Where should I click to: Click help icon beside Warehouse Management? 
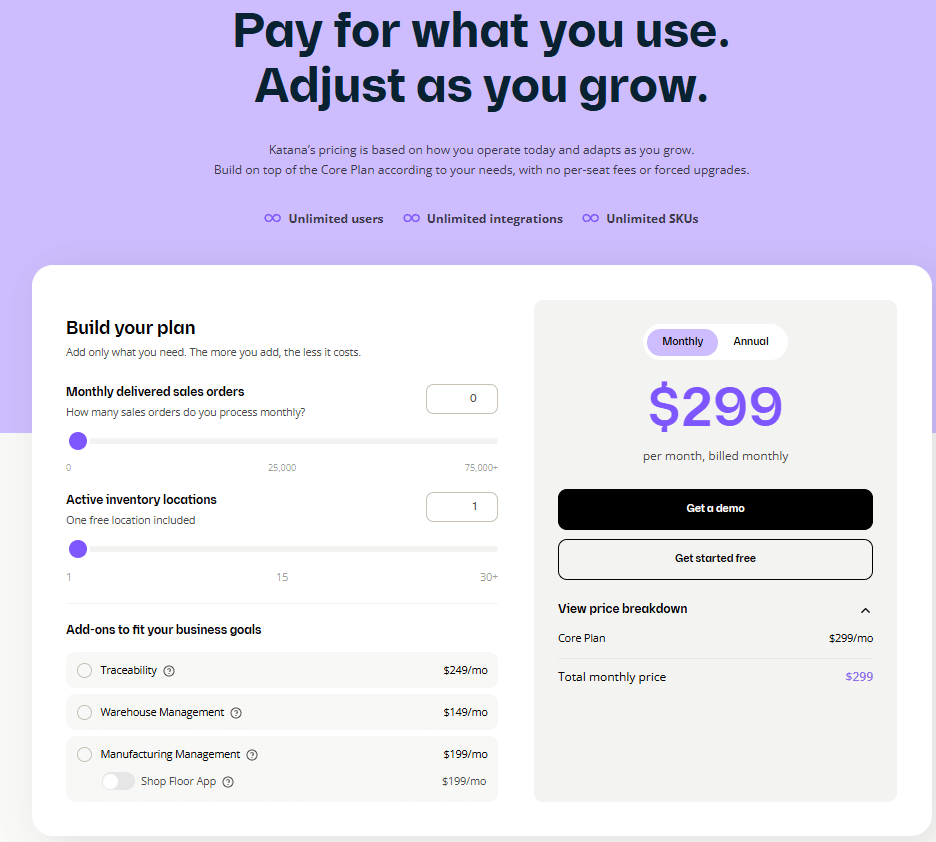(236, 713)
